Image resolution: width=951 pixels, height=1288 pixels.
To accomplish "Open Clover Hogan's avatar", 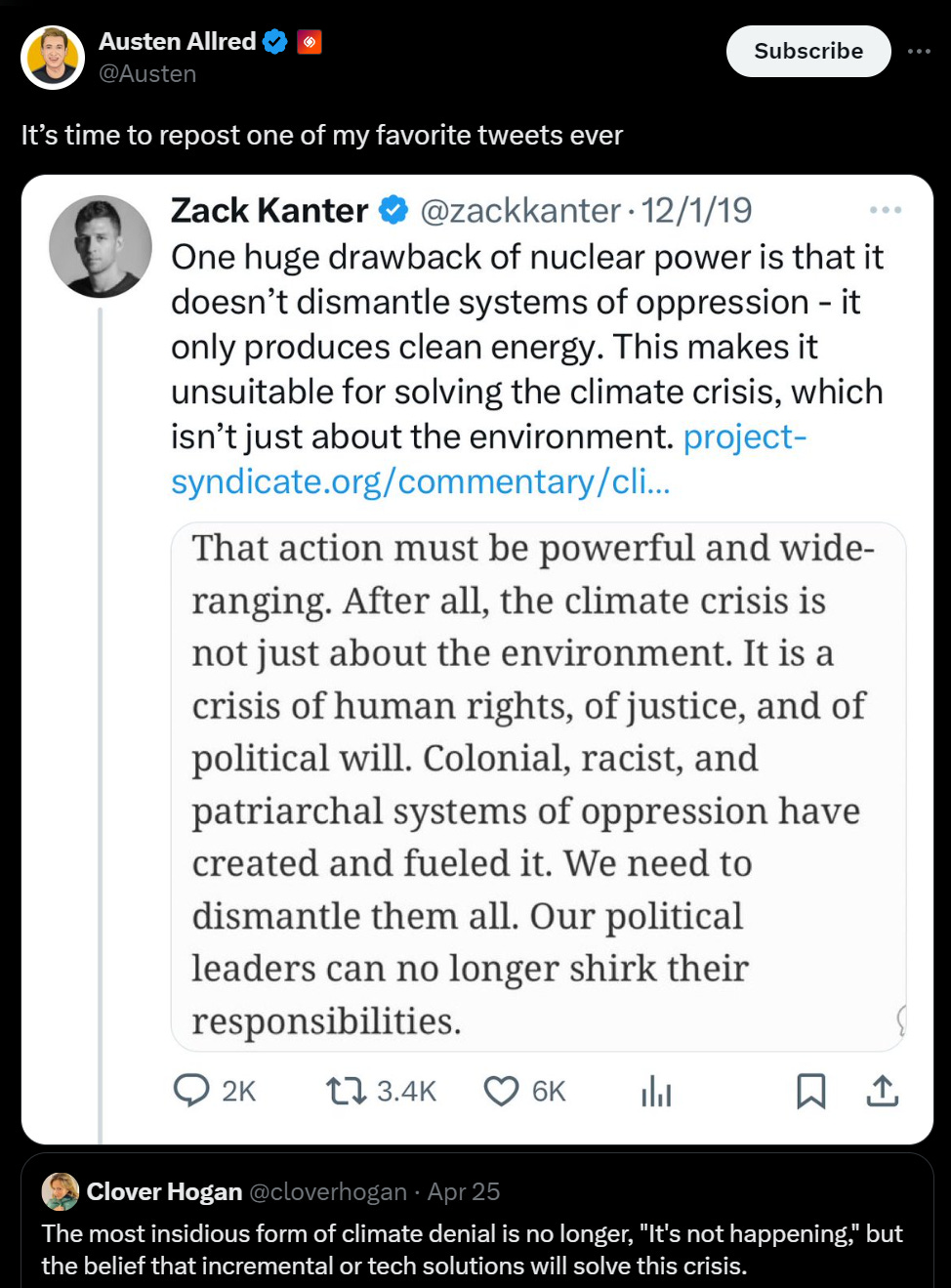I will (61, 1191).
